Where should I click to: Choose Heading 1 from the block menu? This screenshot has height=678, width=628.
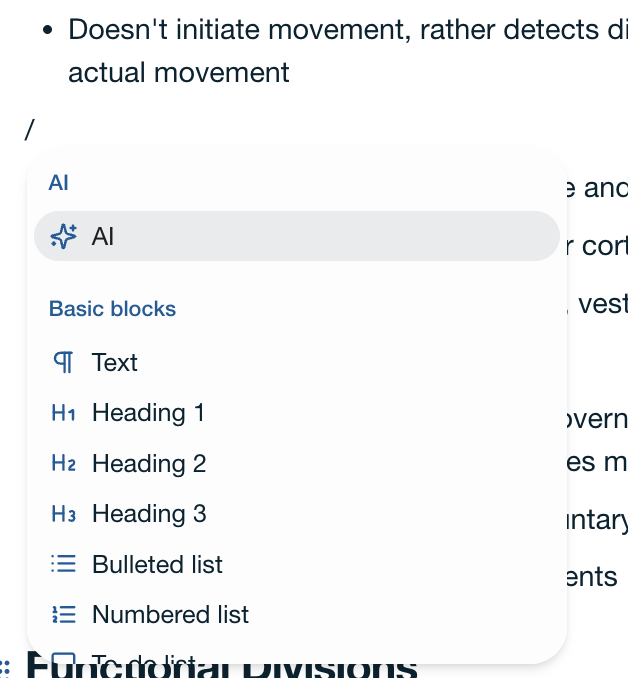click(x=148, y=413)
